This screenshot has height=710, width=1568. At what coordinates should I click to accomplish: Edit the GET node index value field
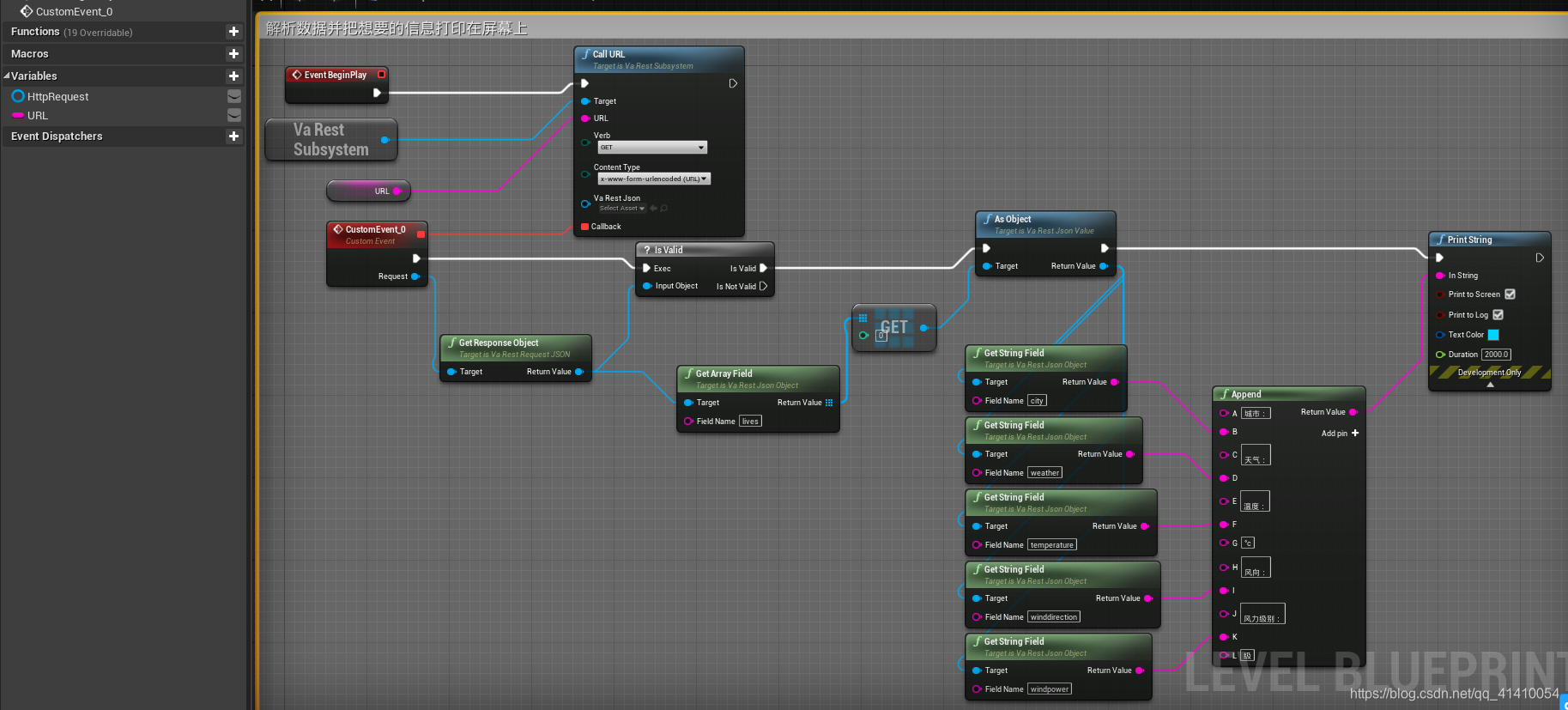[x=881, y=336]
